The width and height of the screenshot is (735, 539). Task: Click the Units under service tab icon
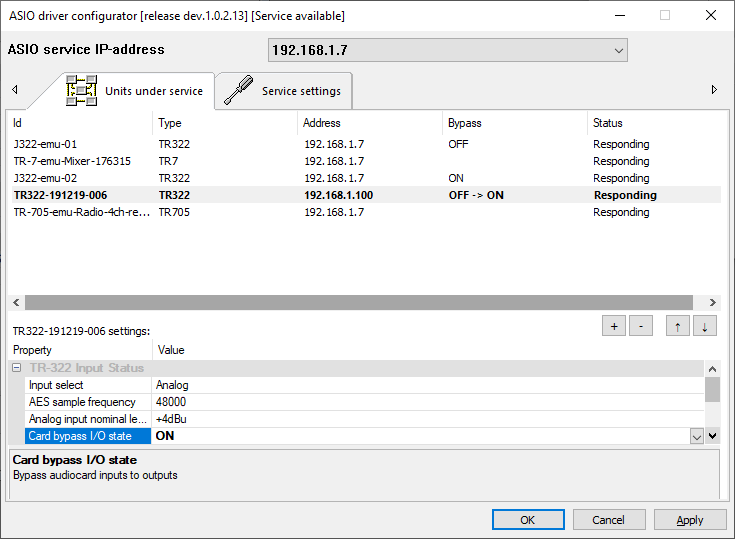point(81,90)
